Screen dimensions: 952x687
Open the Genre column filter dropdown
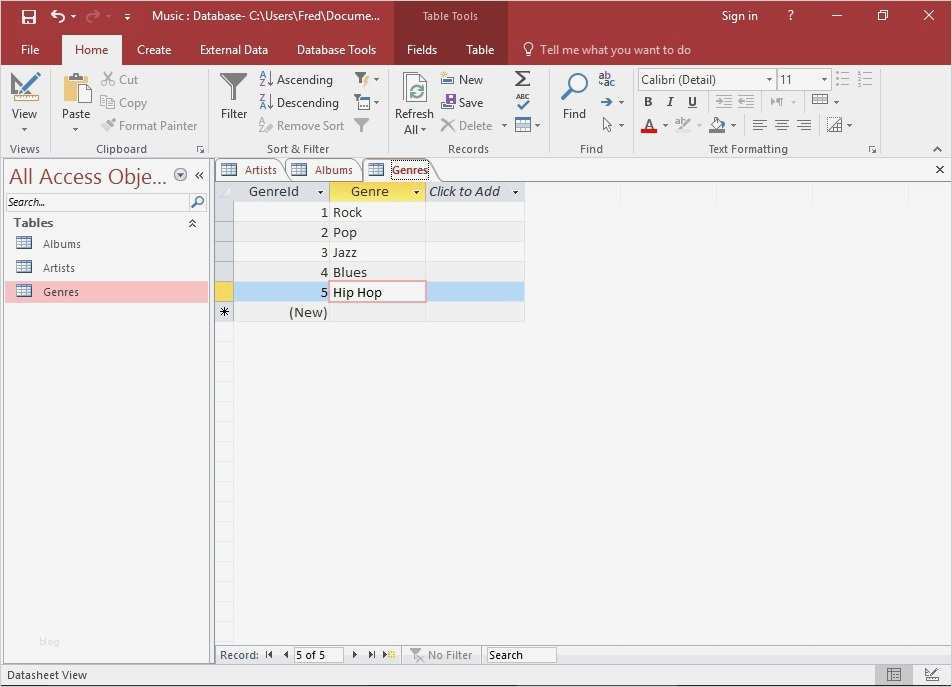(x=416, y=191)
